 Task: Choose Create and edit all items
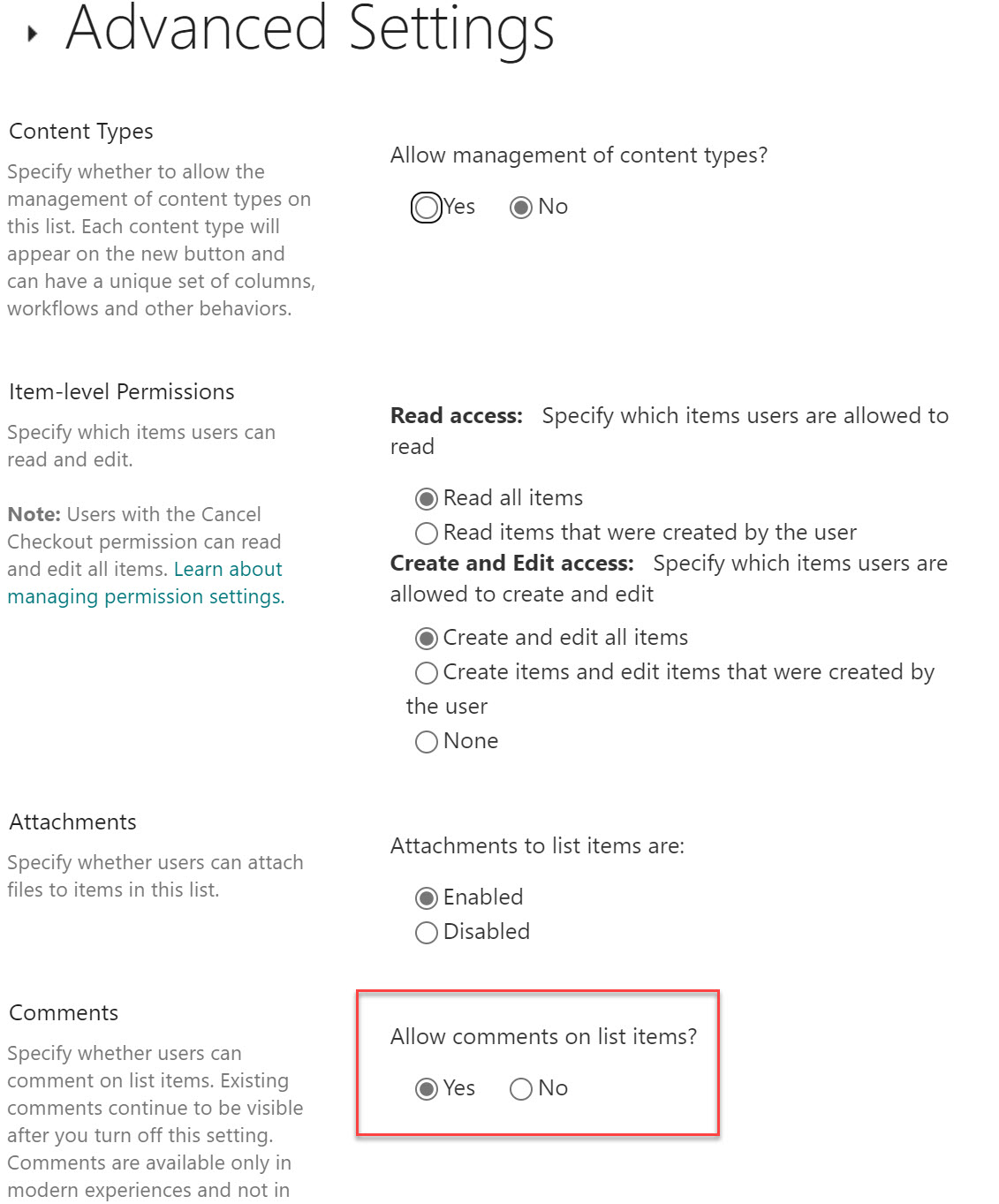coord(427,639)
